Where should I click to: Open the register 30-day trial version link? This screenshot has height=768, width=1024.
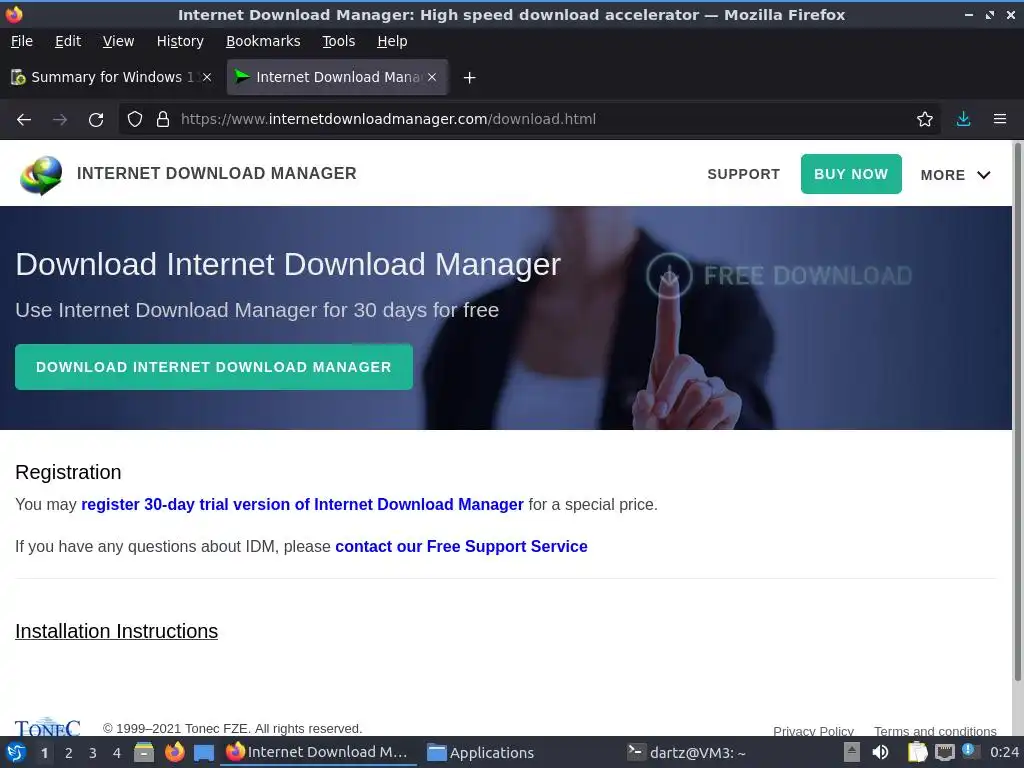pyautogui.click(x=302, y=505)
